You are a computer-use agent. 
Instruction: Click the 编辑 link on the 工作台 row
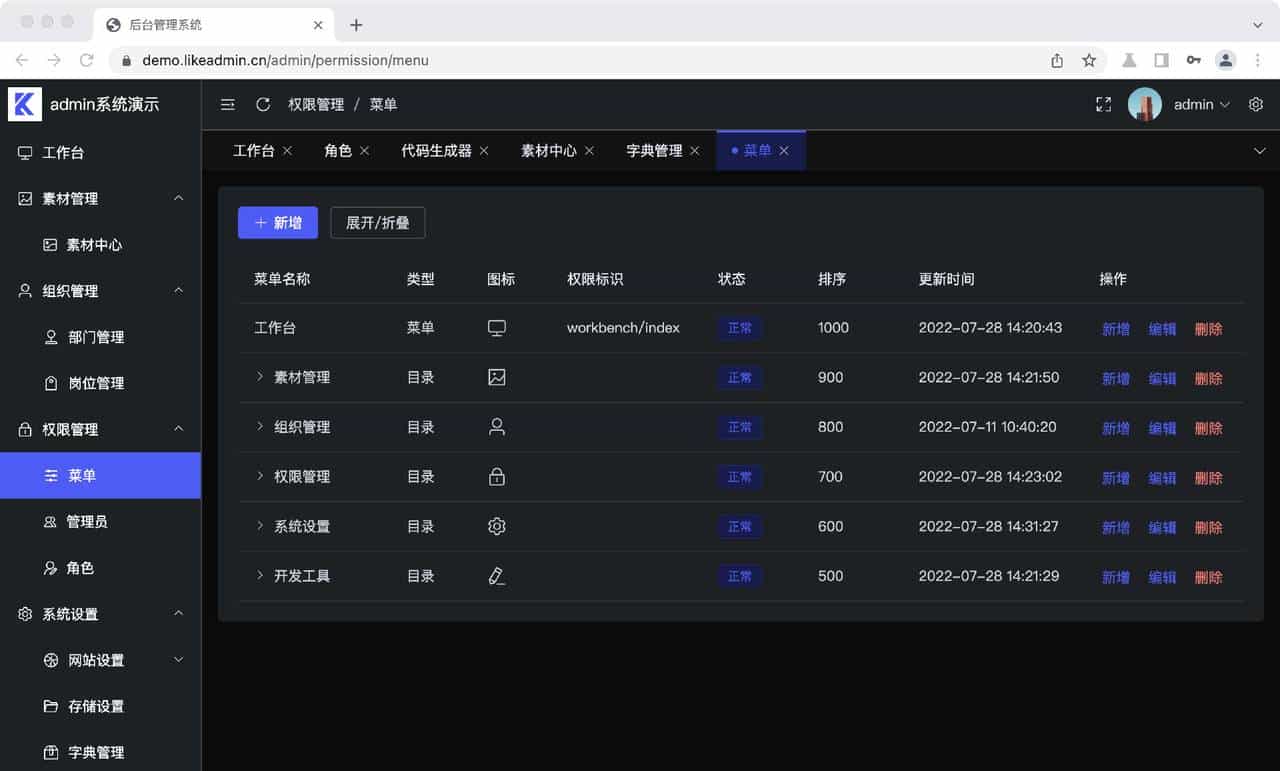pos(1162,328)
